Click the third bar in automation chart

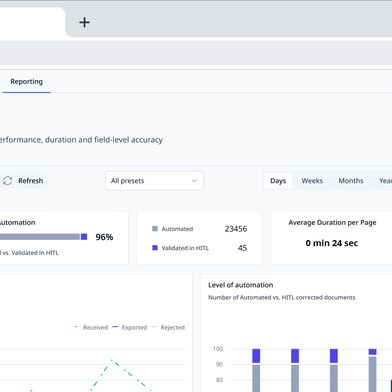point(334,370)
